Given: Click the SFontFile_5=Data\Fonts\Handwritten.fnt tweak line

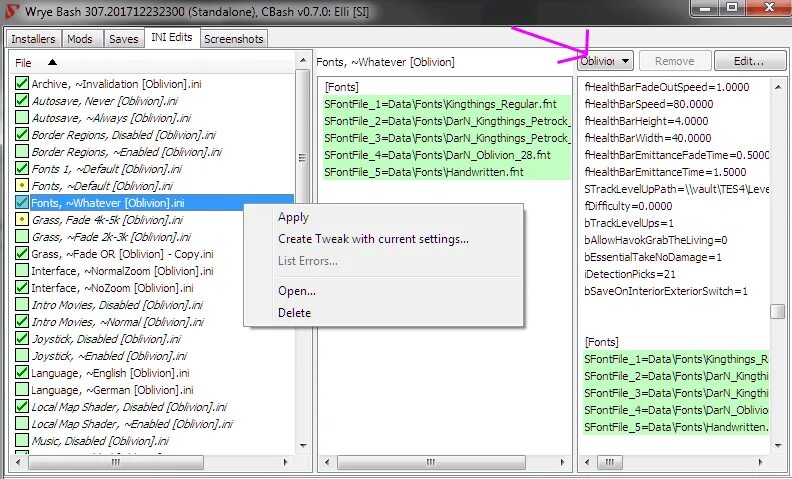Looking at the screenshot, I should pos(447,172).
